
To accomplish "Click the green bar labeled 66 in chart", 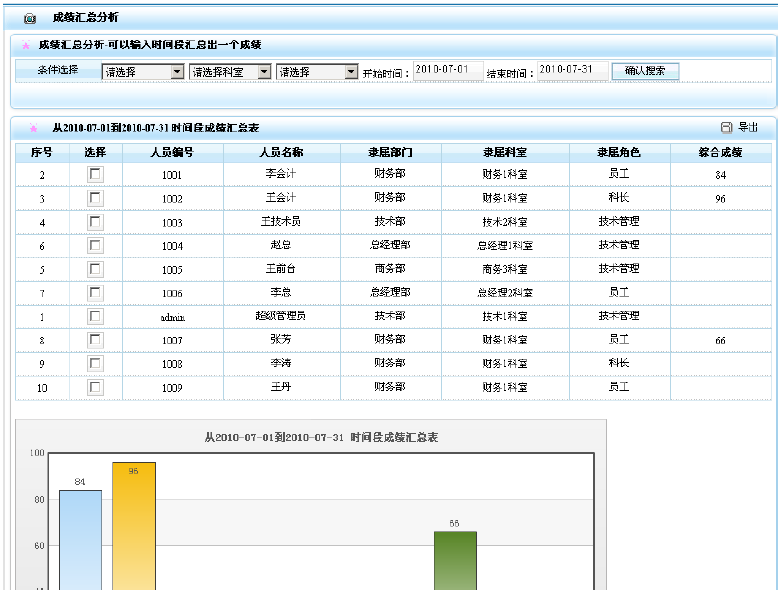I will click(455, 561).
